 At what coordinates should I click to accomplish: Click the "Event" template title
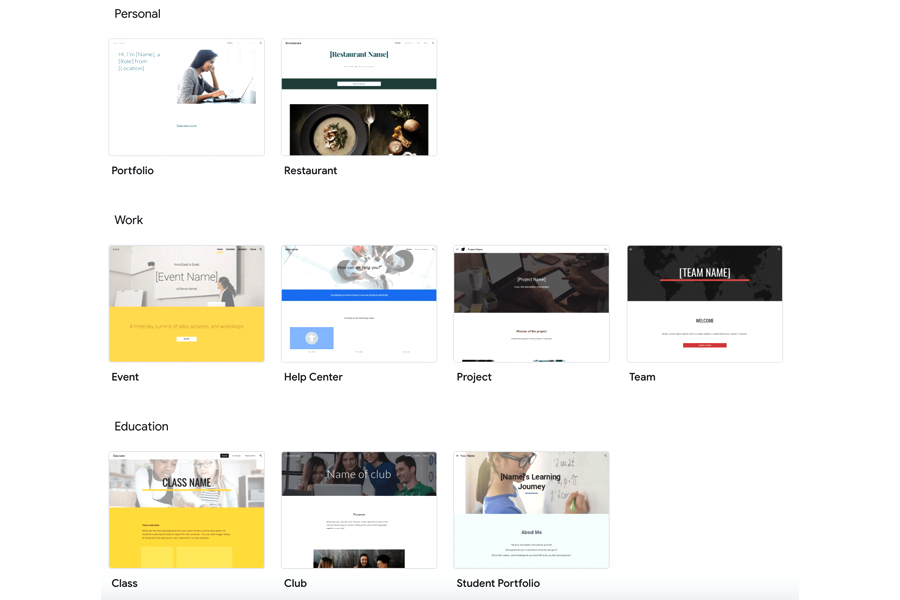coord(125,377)
